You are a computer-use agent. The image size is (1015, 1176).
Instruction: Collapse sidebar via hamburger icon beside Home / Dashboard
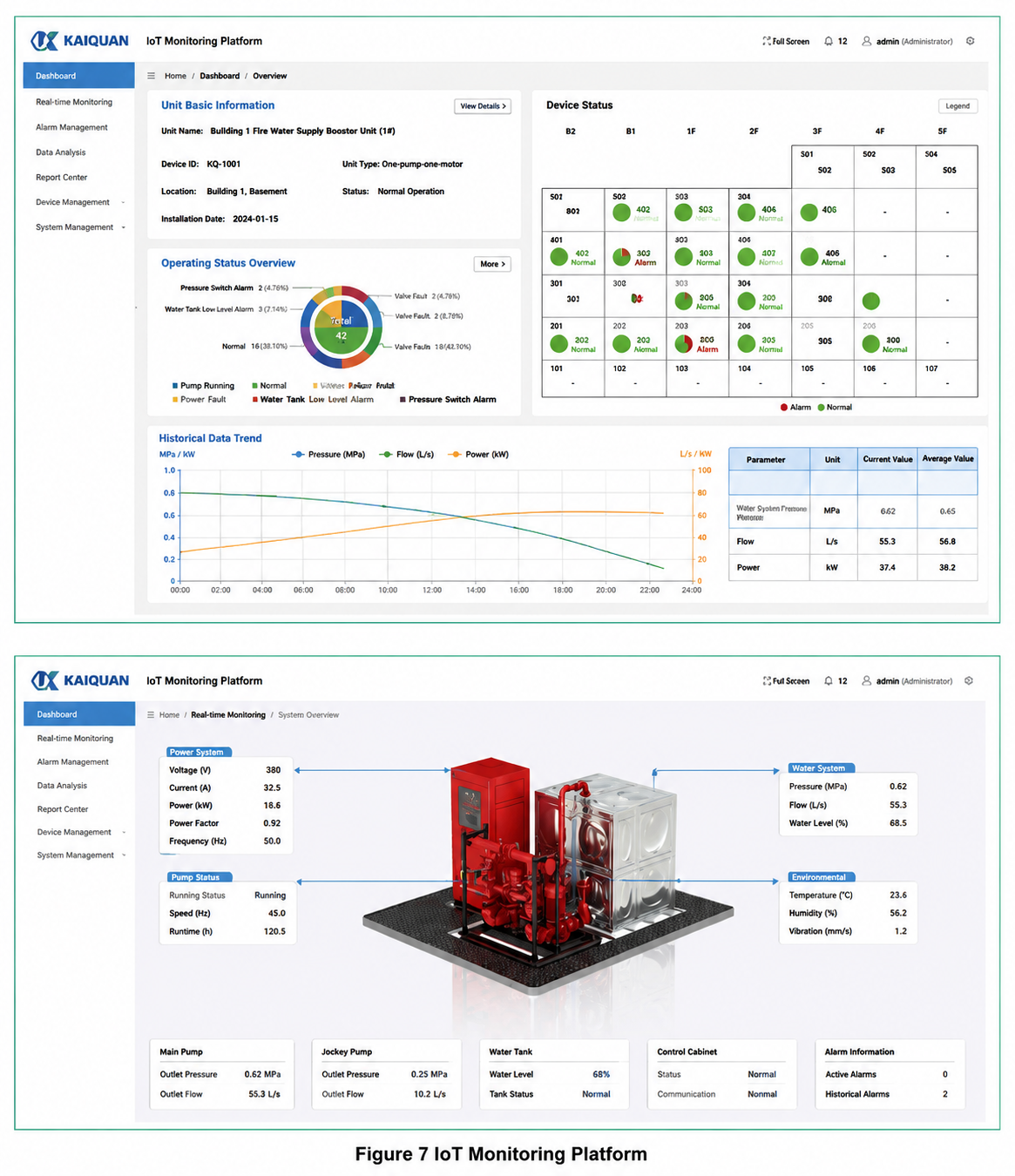(152, 76)
